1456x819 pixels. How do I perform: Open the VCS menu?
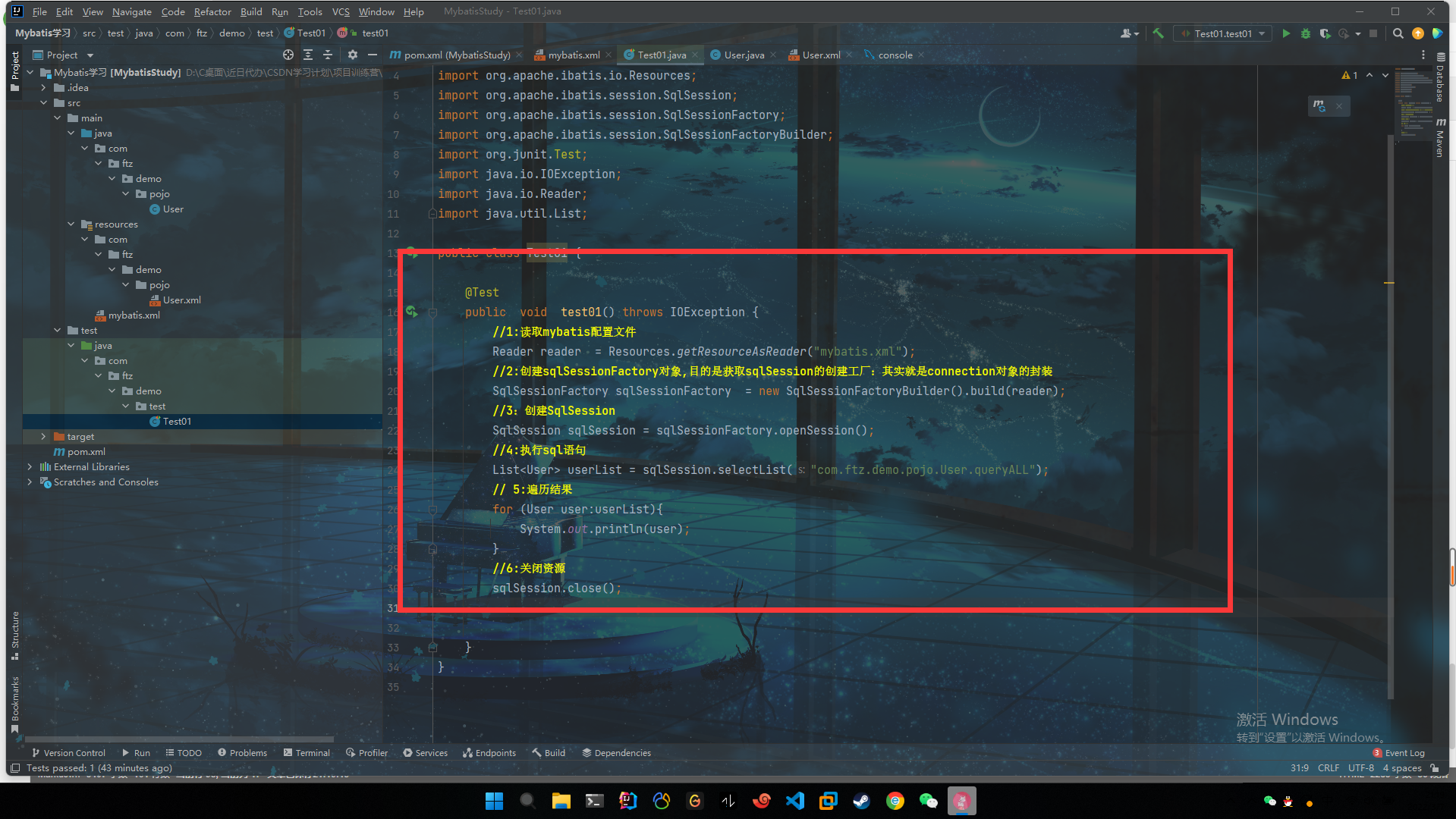(x=341, y=11)
